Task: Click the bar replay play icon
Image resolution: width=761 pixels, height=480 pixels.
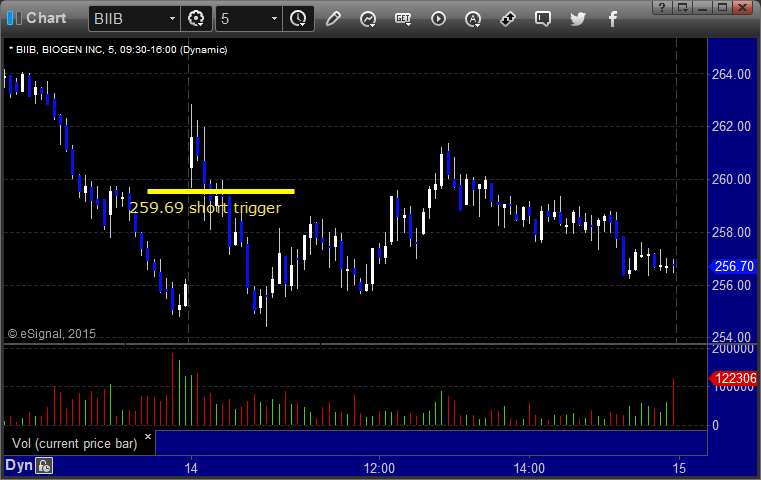Action: 438,19
